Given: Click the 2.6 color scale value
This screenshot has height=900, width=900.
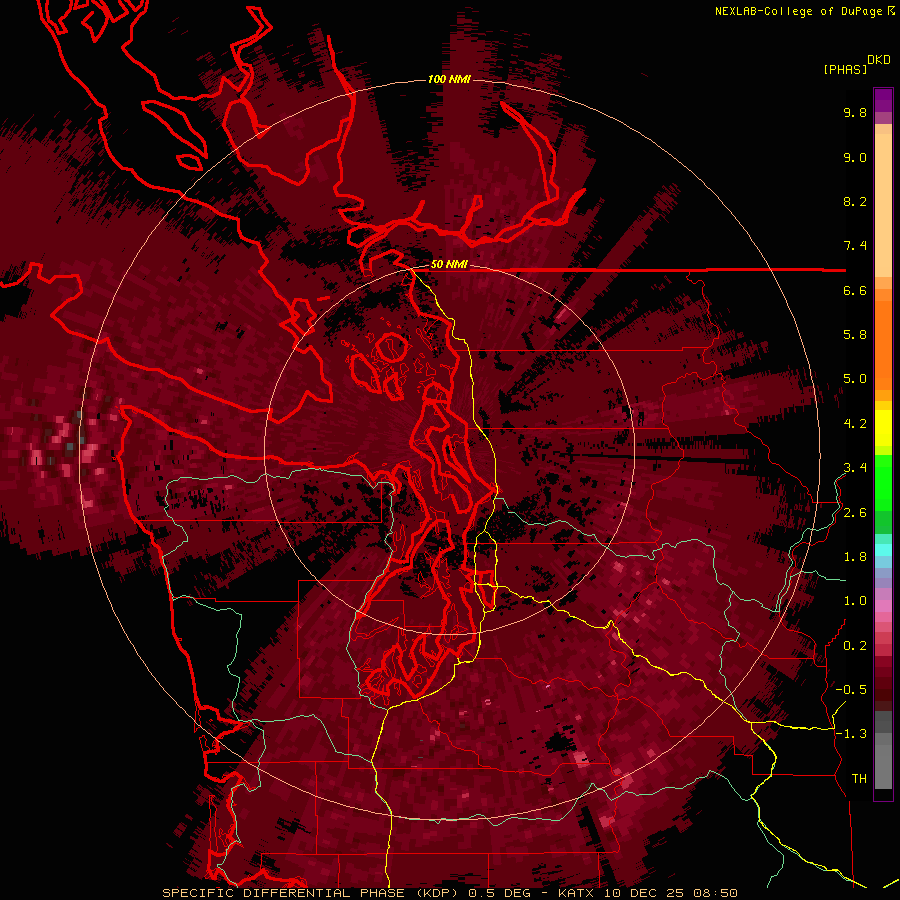Looking at the screenshot, I should click(x=855, y=513).
